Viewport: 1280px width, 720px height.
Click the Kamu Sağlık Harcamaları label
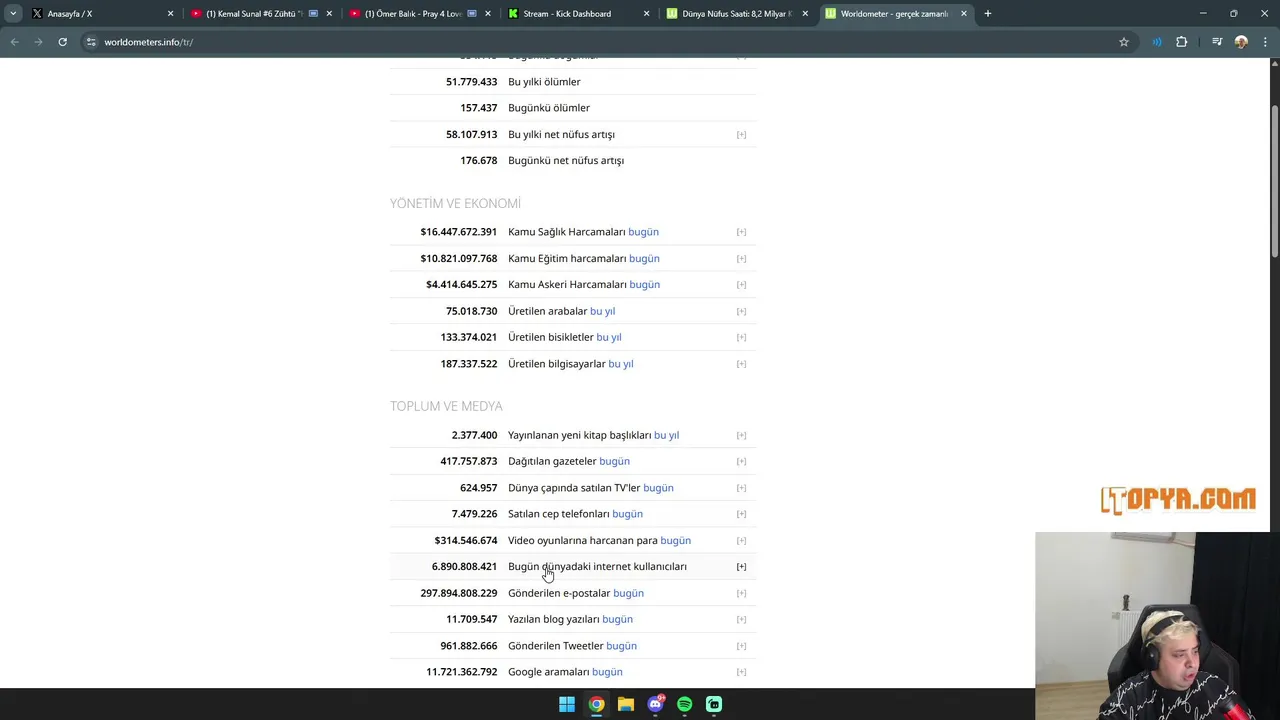[566, 232]
